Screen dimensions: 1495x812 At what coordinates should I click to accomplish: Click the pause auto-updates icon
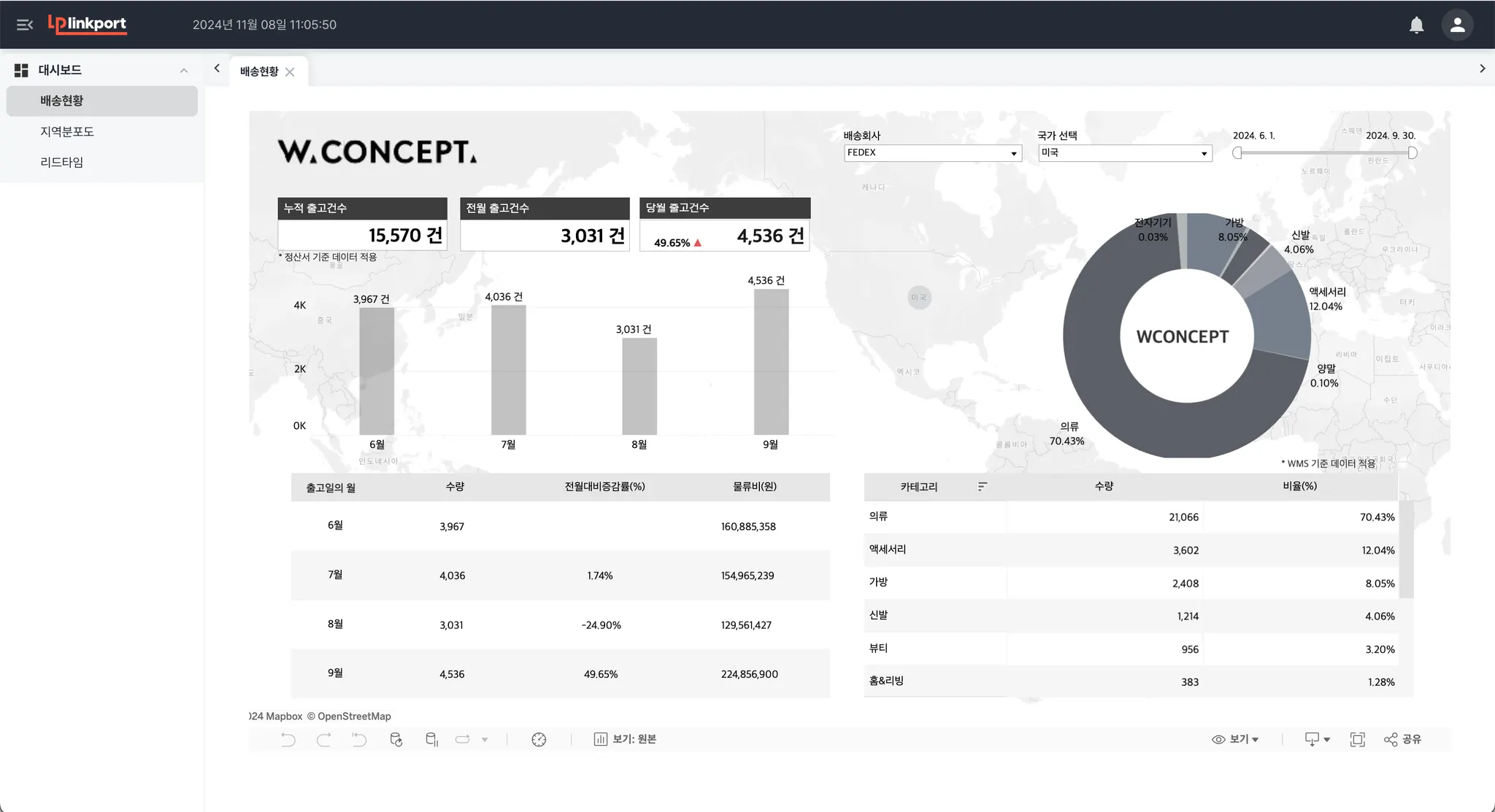431,739
